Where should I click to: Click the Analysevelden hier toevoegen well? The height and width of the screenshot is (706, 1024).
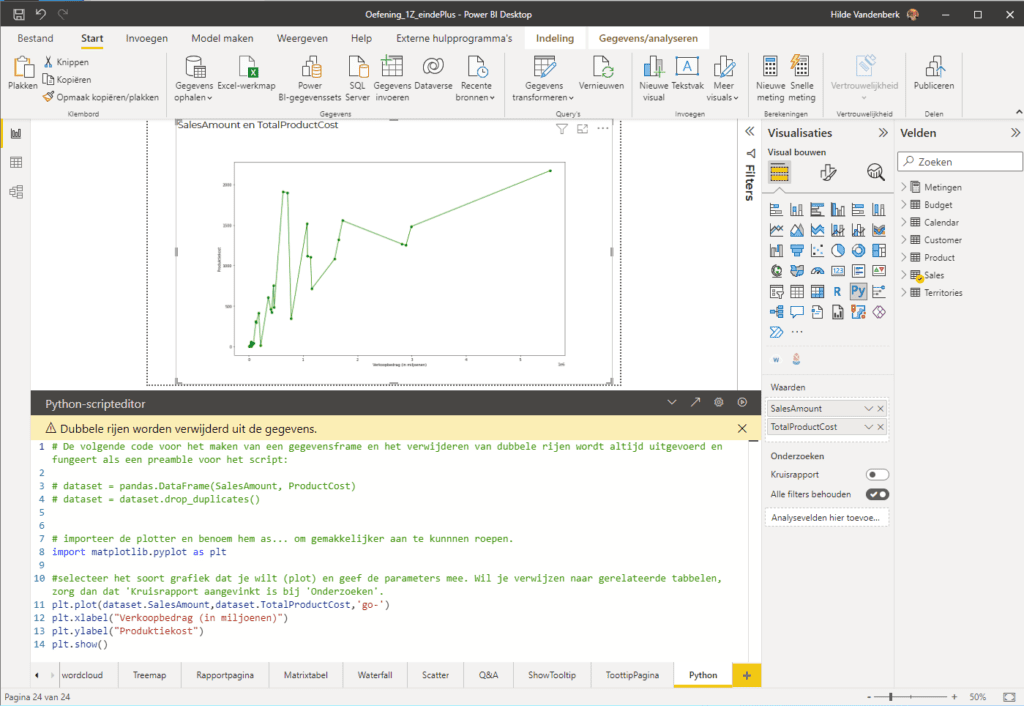[x=826, y=517]
